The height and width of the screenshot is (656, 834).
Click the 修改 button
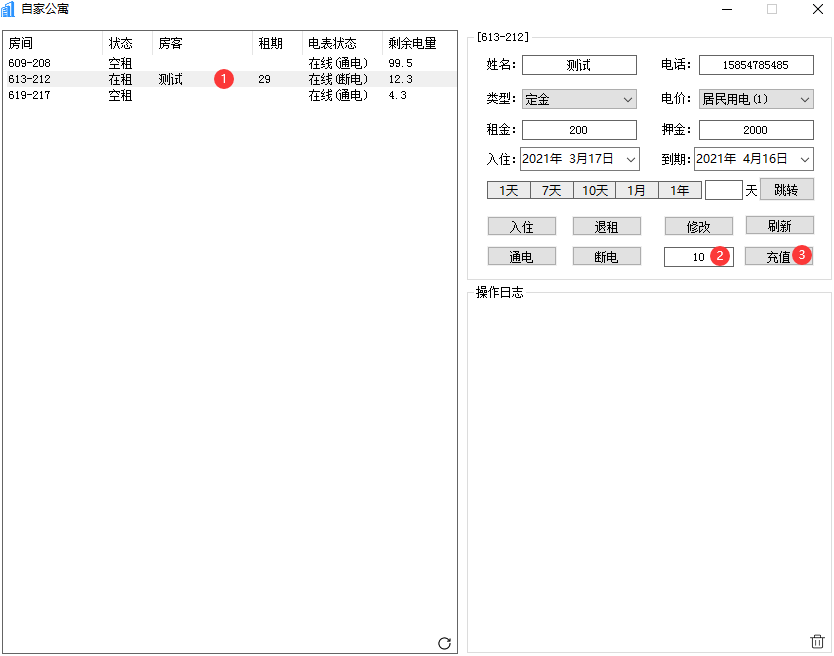tap(698, 226)
